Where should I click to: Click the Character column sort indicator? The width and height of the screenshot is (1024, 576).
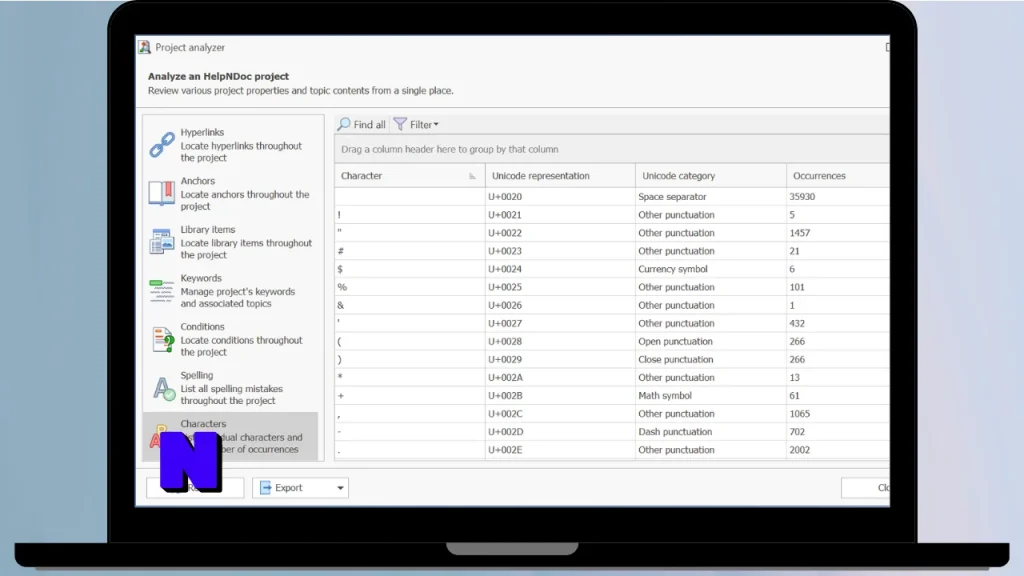click(472, 176)
